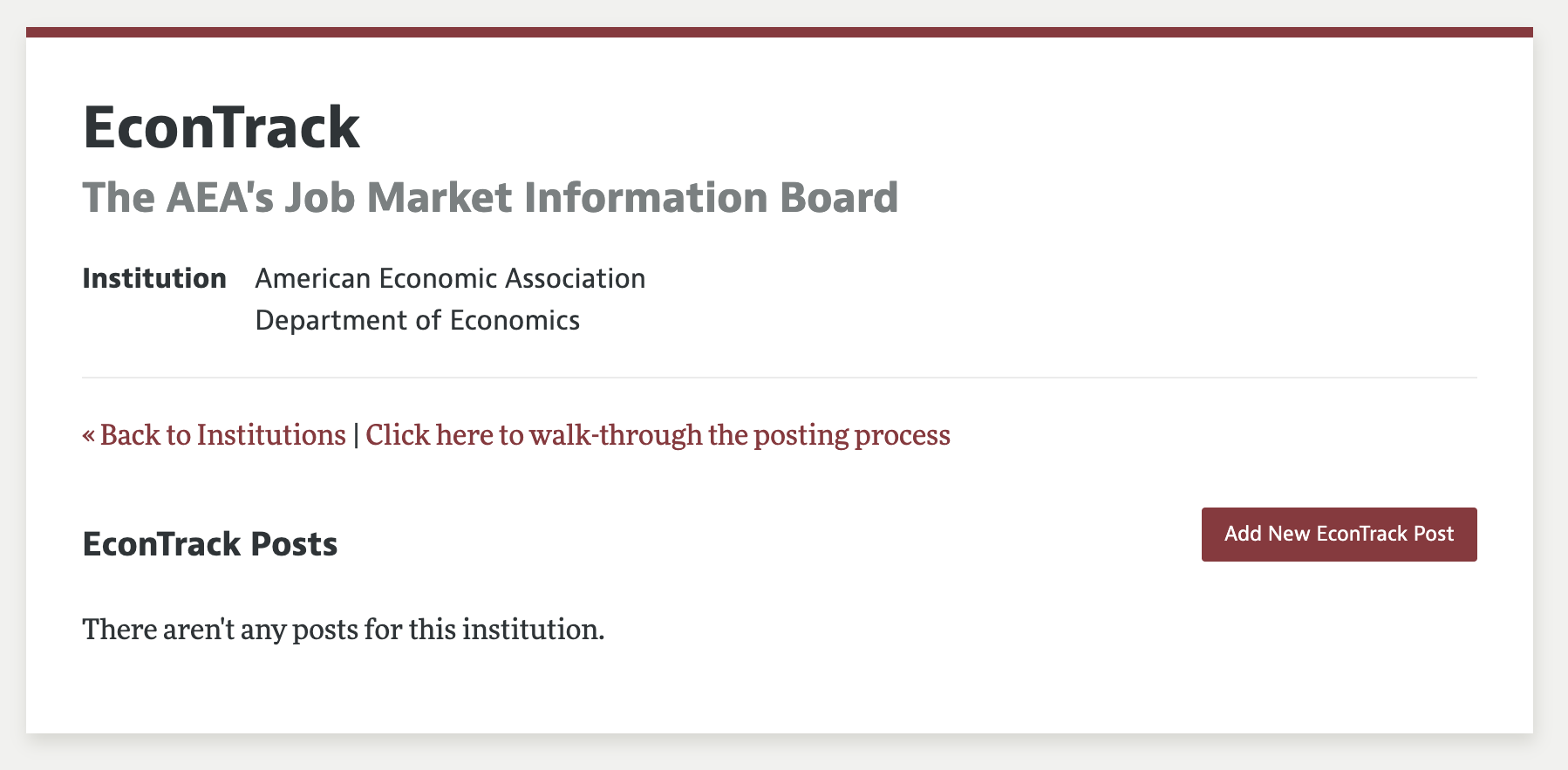Click the 'EconTrack Posts' section heading
Image resolution: width=1568 pixels, height=770 pixels.
(209, 544)
